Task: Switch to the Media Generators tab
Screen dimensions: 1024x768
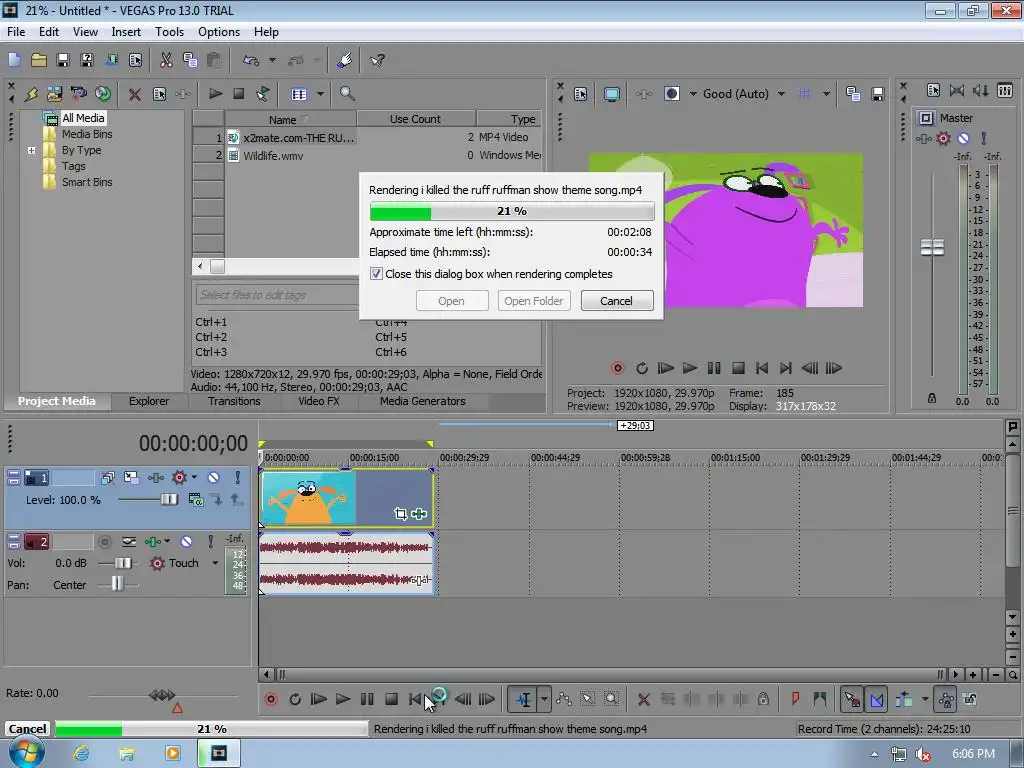Action: pos(423,401)
